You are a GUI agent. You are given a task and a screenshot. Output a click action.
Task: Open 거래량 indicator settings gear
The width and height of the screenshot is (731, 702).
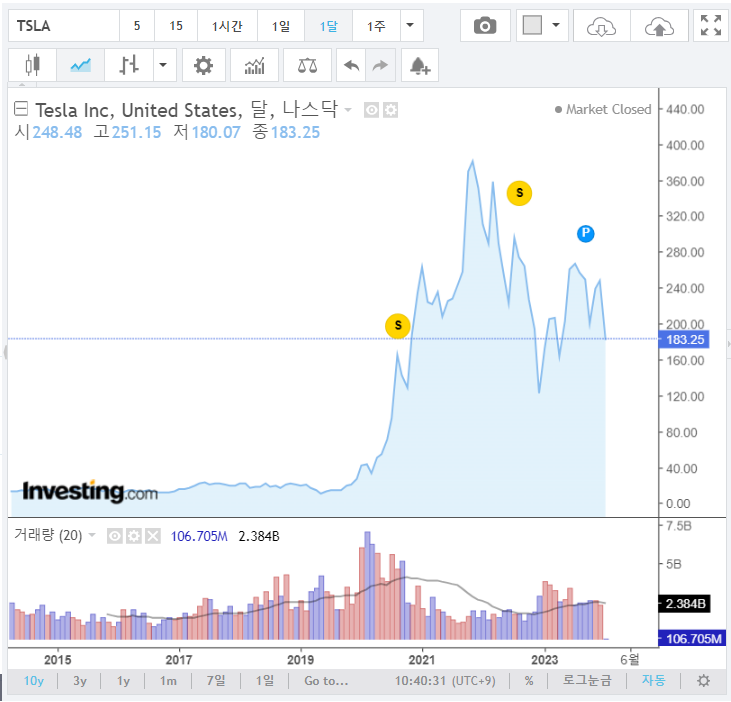tap(134, 536)
